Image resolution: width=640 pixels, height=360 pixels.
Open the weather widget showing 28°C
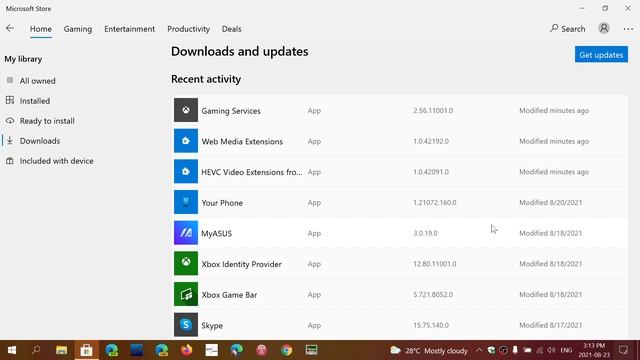click(x=429, y=351)
